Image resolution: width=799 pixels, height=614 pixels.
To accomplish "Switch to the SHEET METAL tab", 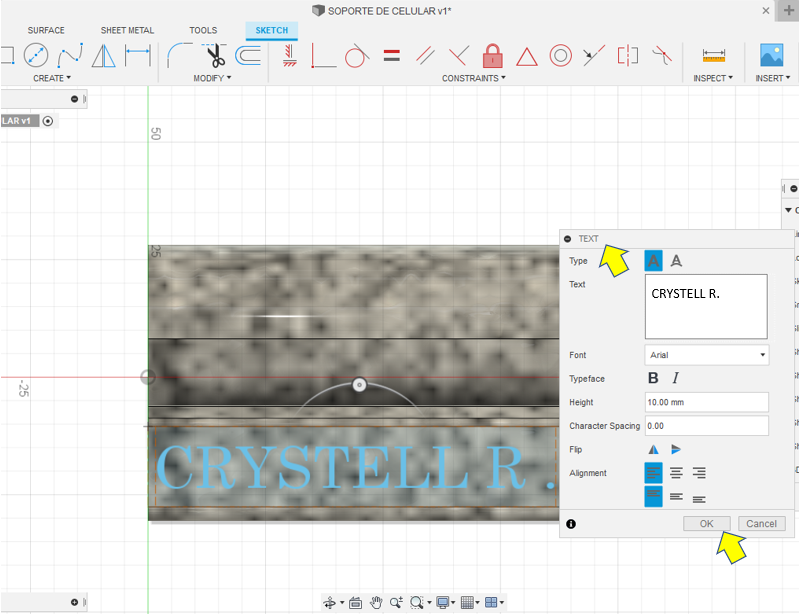I will [127, 30].
